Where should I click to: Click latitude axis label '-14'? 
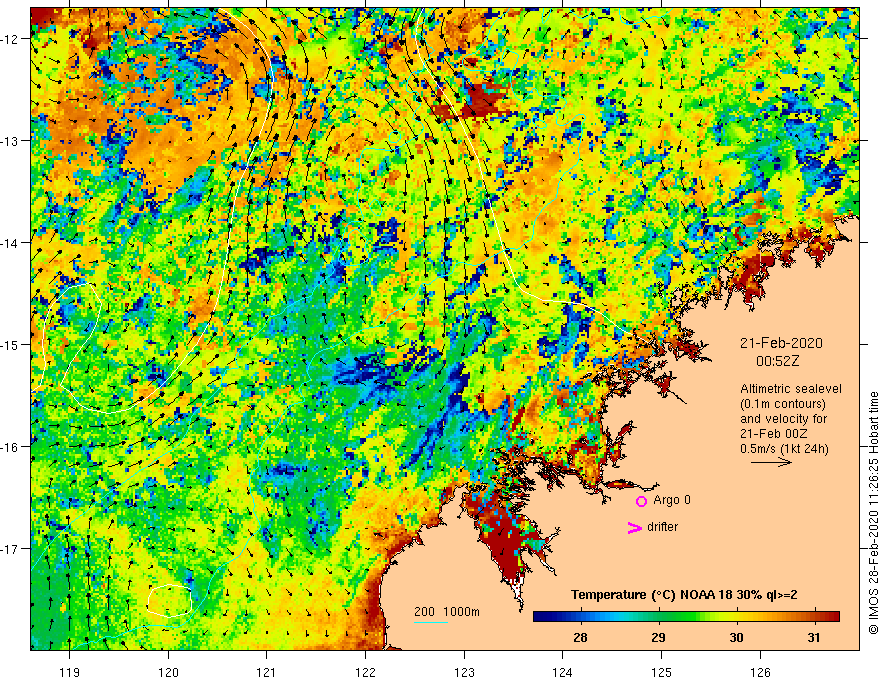(10, 243)
